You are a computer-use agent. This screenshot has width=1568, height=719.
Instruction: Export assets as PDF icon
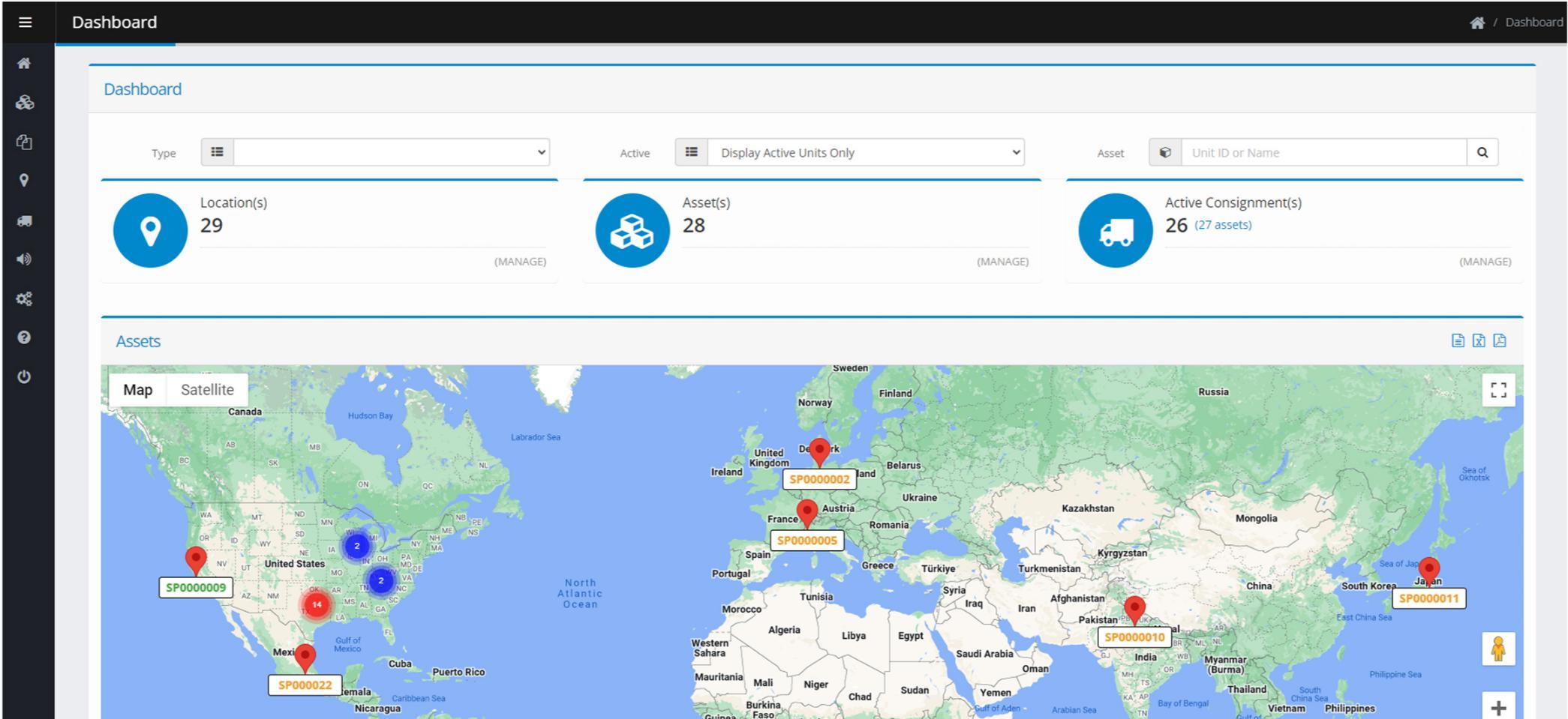(1499, 341)
